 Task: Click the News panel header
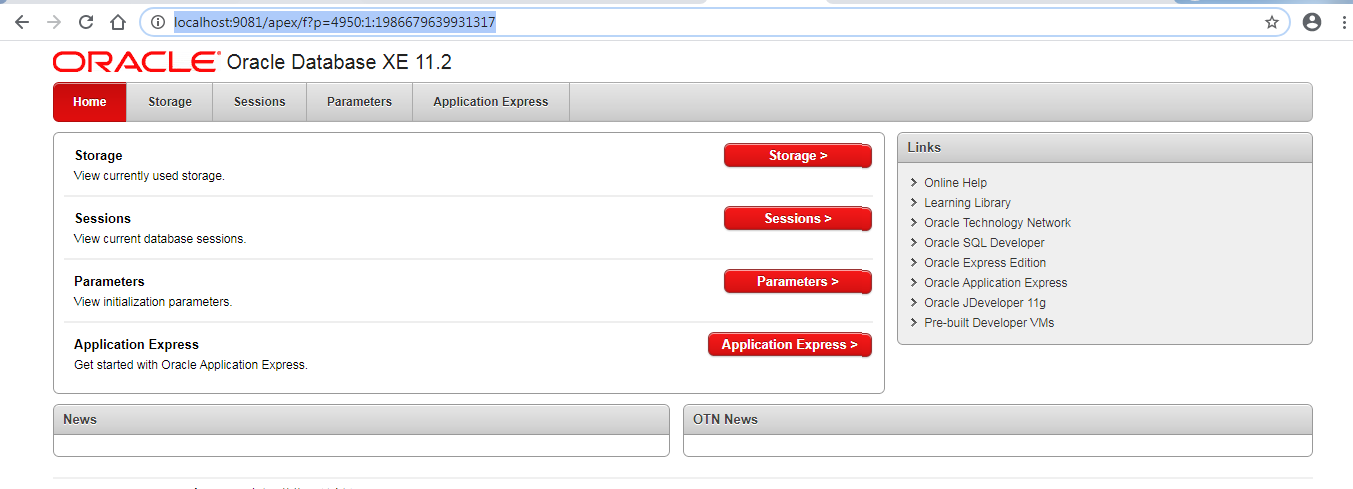tap(361, 420)
